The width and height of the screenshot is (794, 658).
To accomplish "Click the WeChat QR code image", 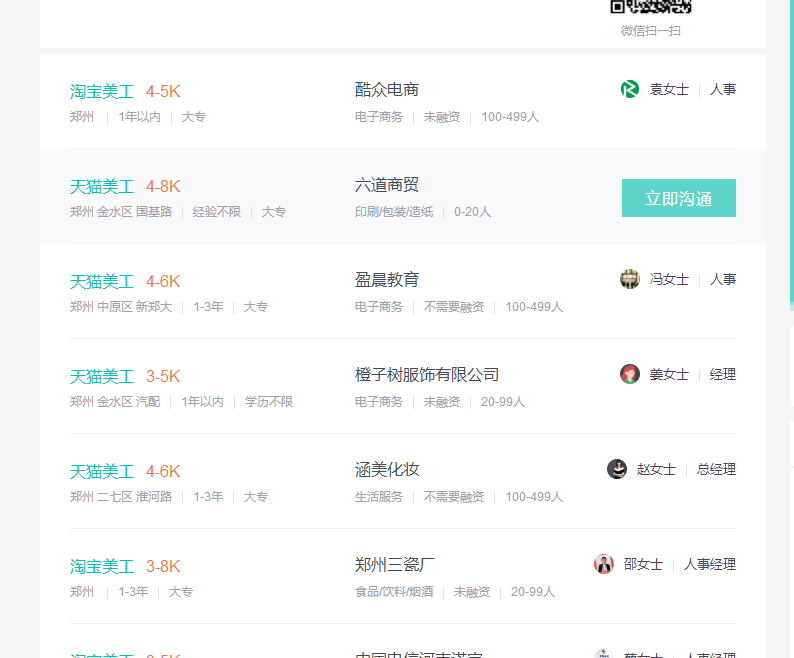I will pyautogui.click(x=651, y=7).
